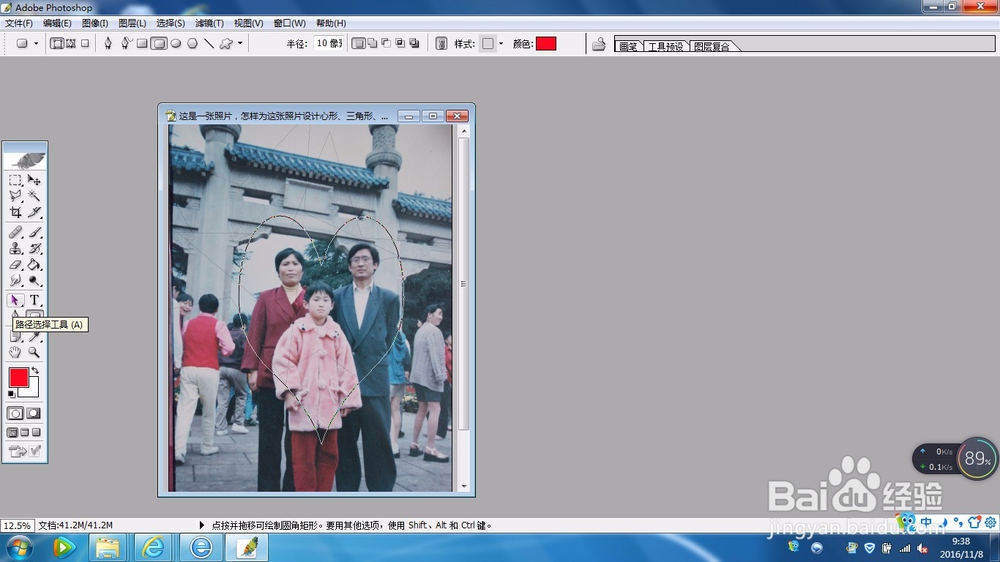Choose Polygon shape in options bar
Image resolution: width=1000 pixels, height=562 pixels.
[x=192, y=43]
